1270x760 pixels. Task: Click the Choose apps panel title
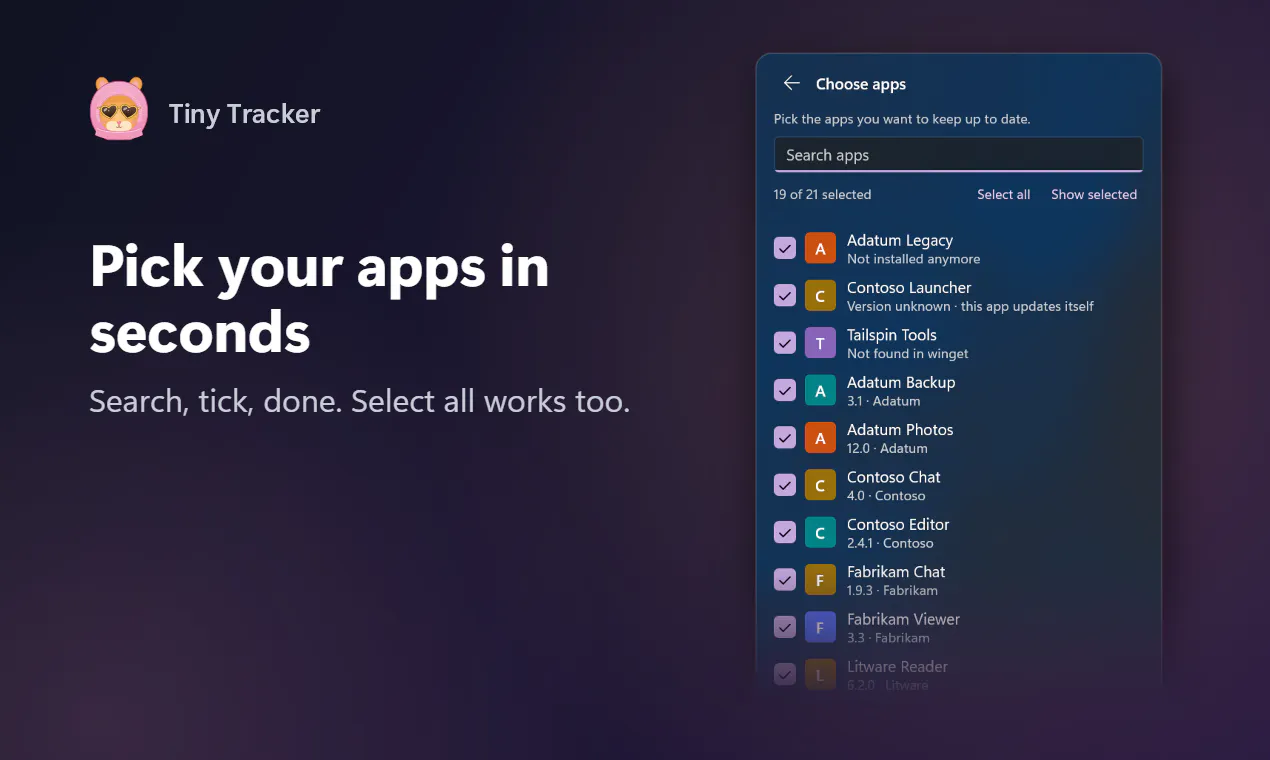861,84
